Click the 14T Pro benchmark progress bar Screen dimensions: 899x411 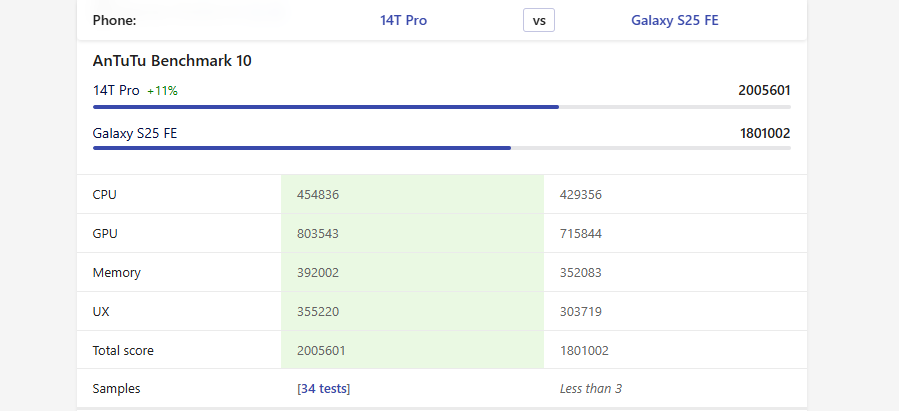[x=442, y=107]
